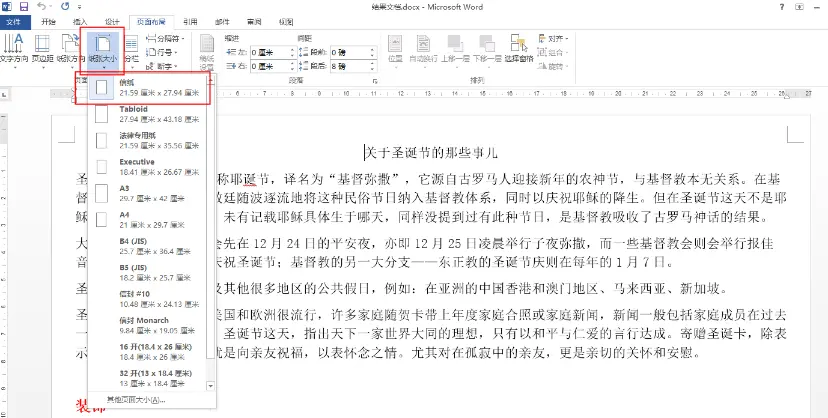
Task: Click the Word application icon
Action: 6,7
